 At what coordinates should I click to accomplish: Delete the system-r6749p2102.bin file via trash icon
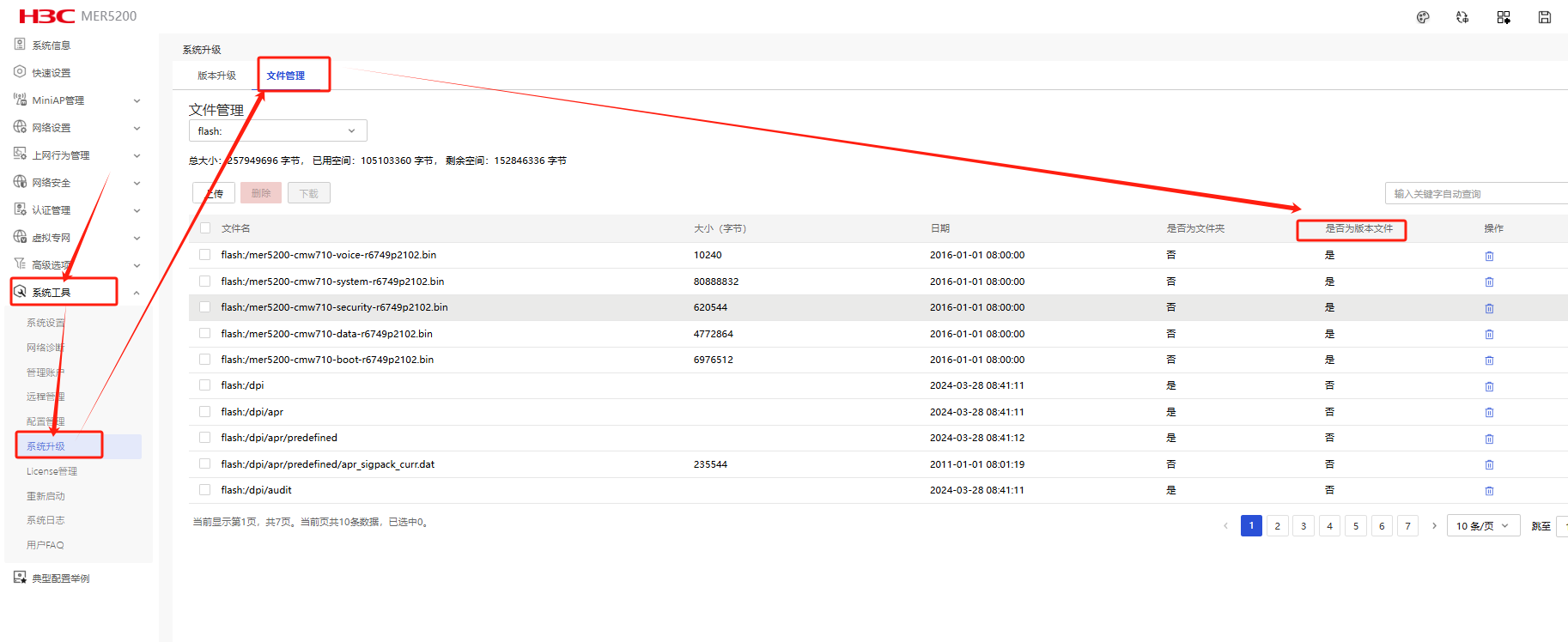pyautogui.click(x=1489, y=282)
